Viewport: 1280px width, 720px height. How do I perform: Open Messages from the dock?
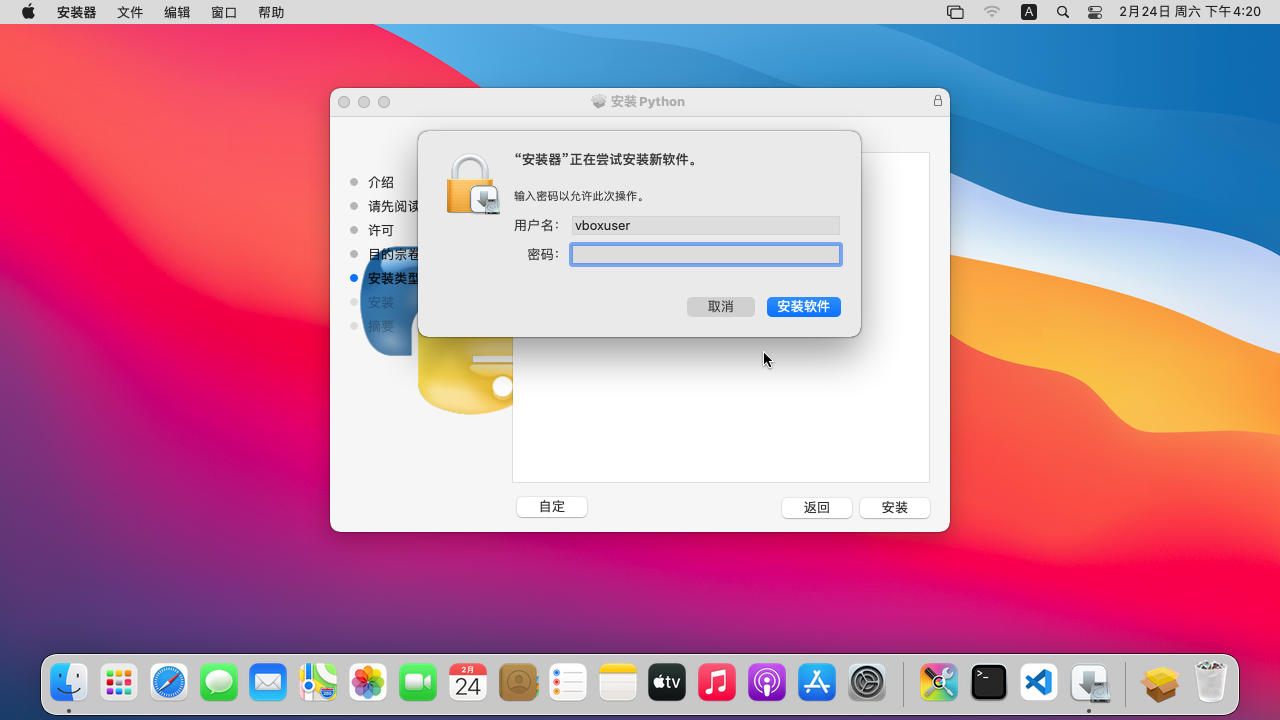click(x=219, y=683)
